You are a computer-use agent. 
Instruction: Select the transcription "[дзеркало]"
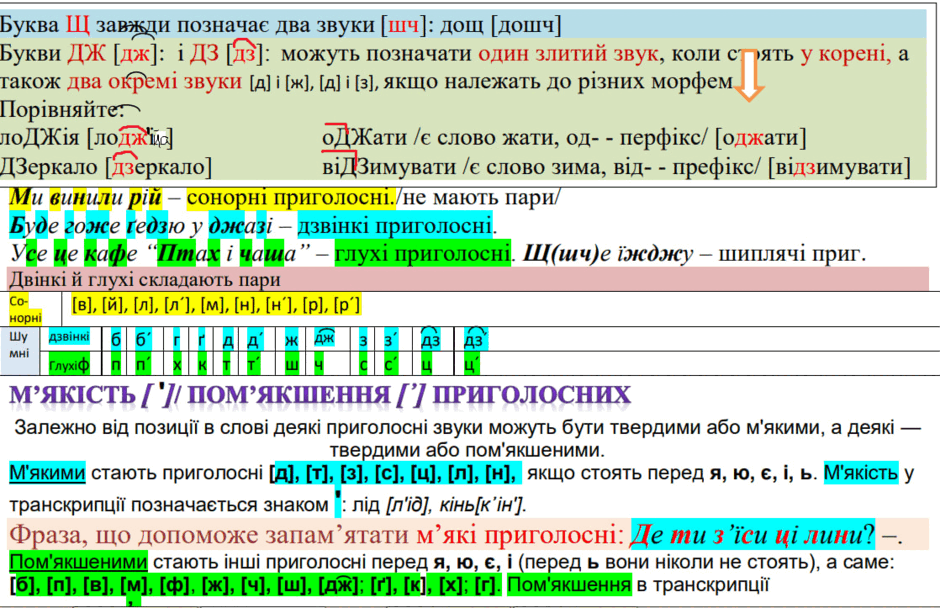pos(159,166)
